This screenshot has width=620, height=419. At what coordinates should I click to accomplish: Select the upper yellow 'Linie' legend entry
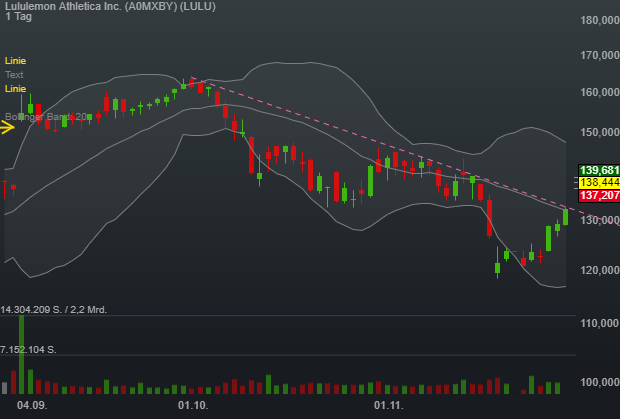[x=15, y=60]
